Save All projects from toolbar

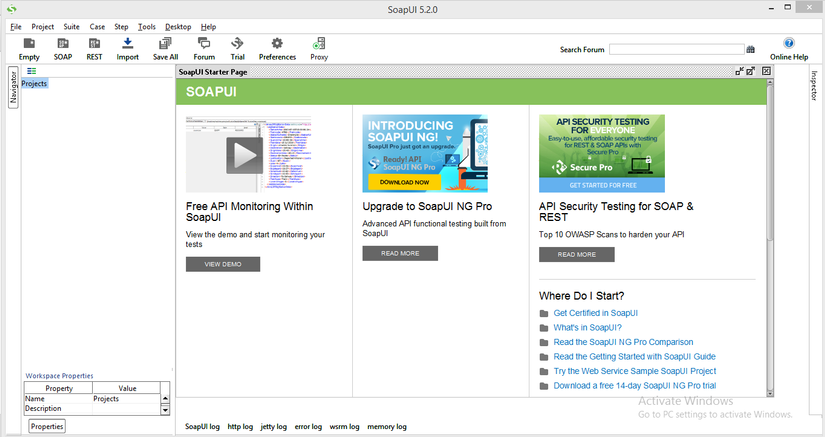pos(165,49)
